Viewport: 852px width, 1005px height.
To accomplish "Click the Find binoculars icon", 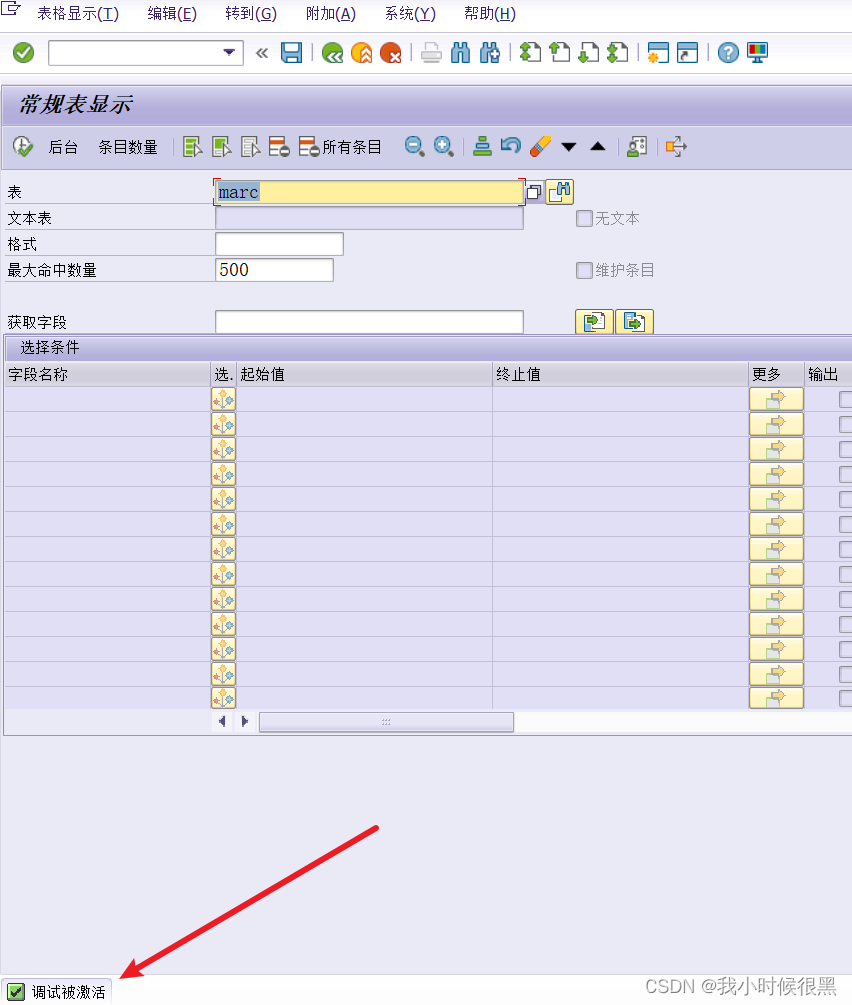I will [460, 53].
